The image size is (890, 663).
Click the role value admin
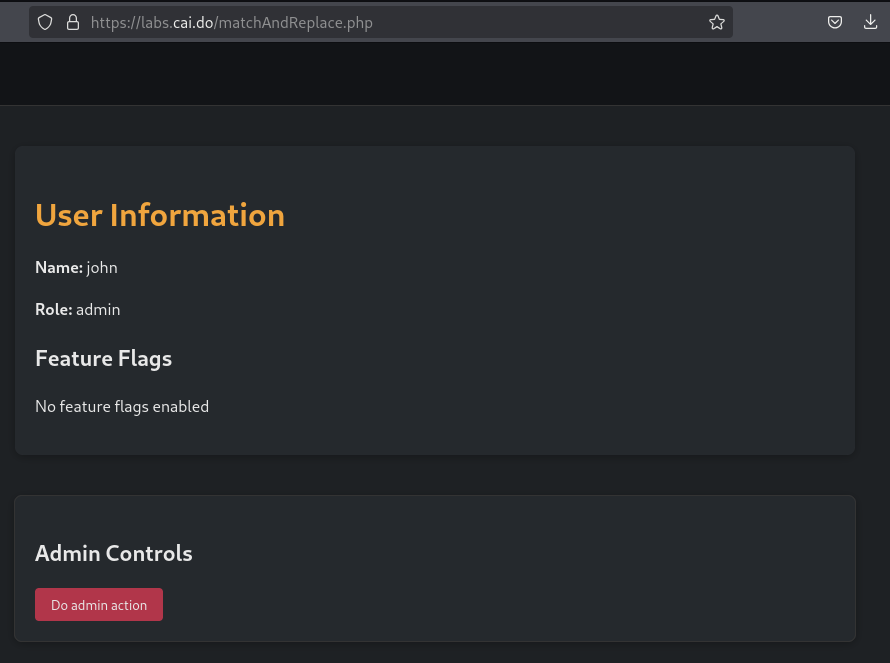coord(98,310)
